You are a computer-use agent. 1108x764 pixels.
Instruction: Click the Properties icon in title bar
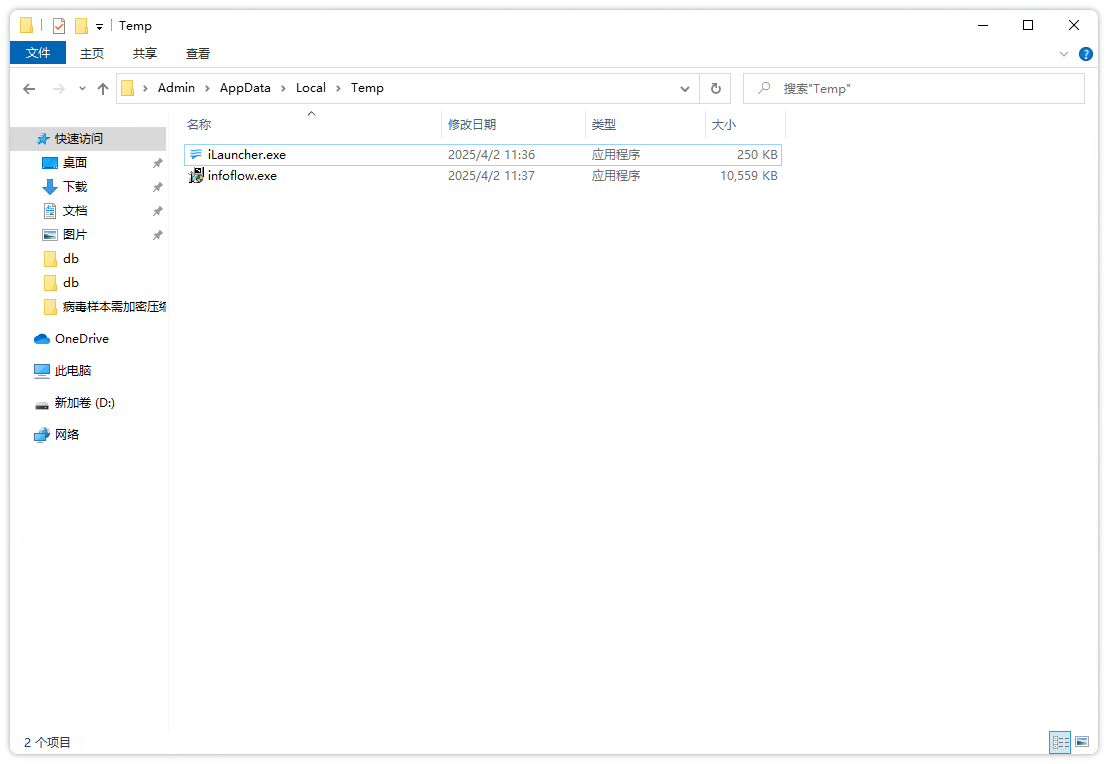[59, 26]
